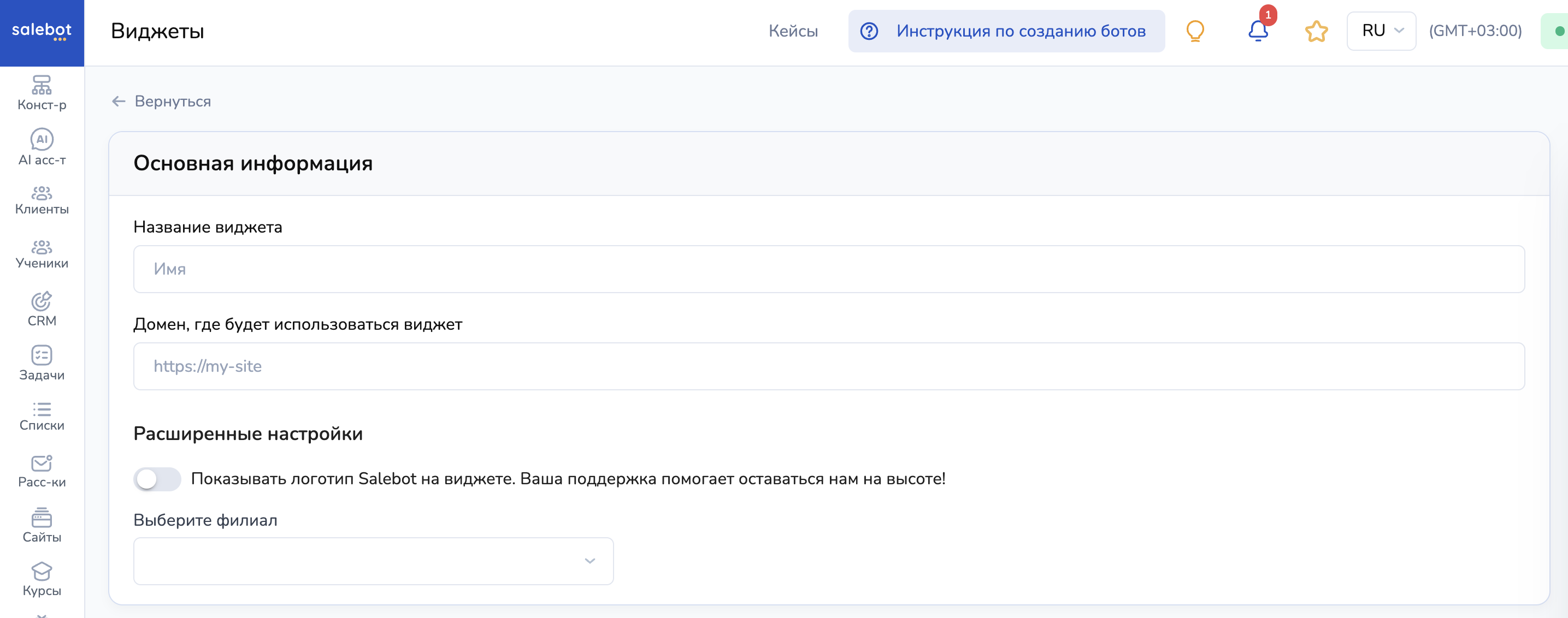Open the RU language dropdown
The height and width of the screenshot is (618, 1568).
coord(1381,31)
